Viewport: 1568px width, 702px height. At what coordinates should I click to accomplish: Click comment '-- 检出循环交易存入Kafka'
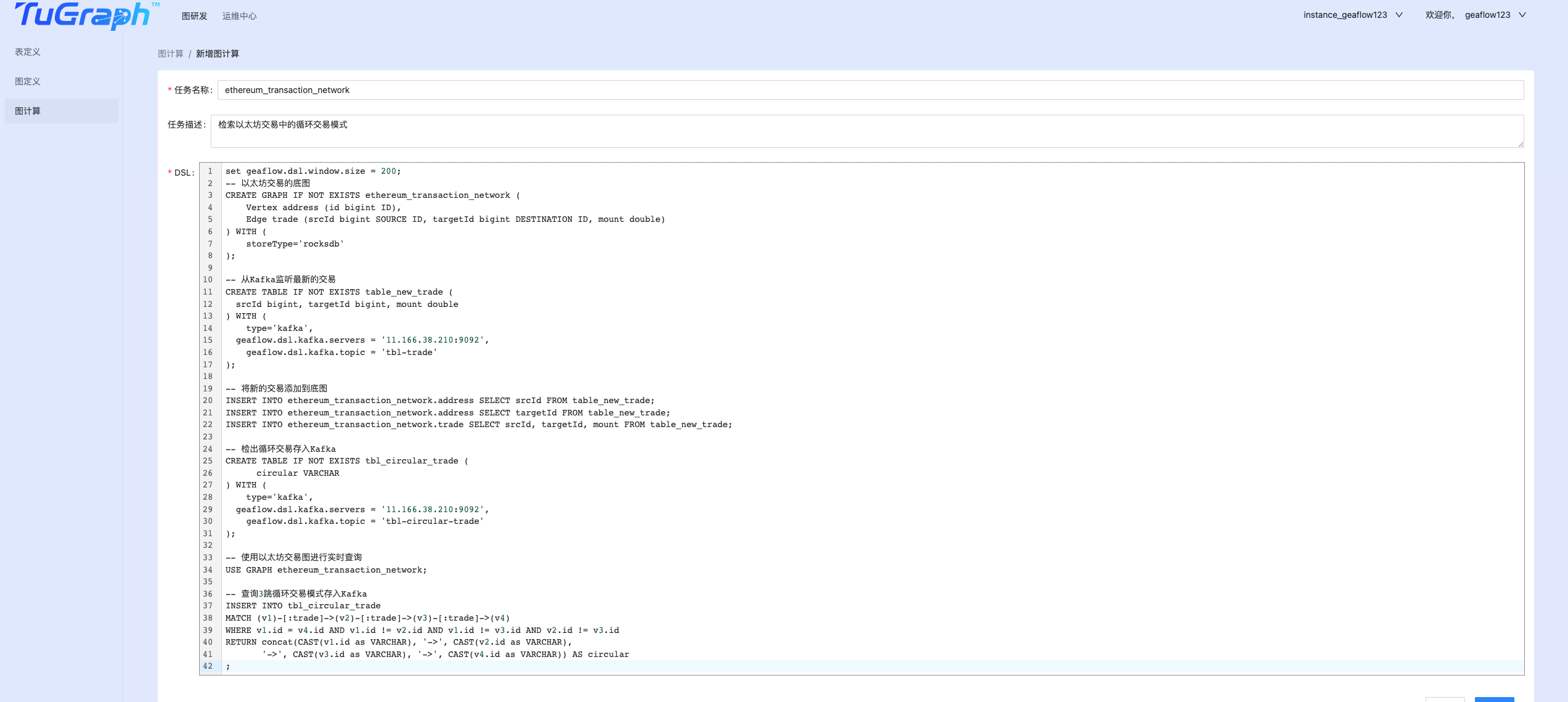click(x=280, y=449)
